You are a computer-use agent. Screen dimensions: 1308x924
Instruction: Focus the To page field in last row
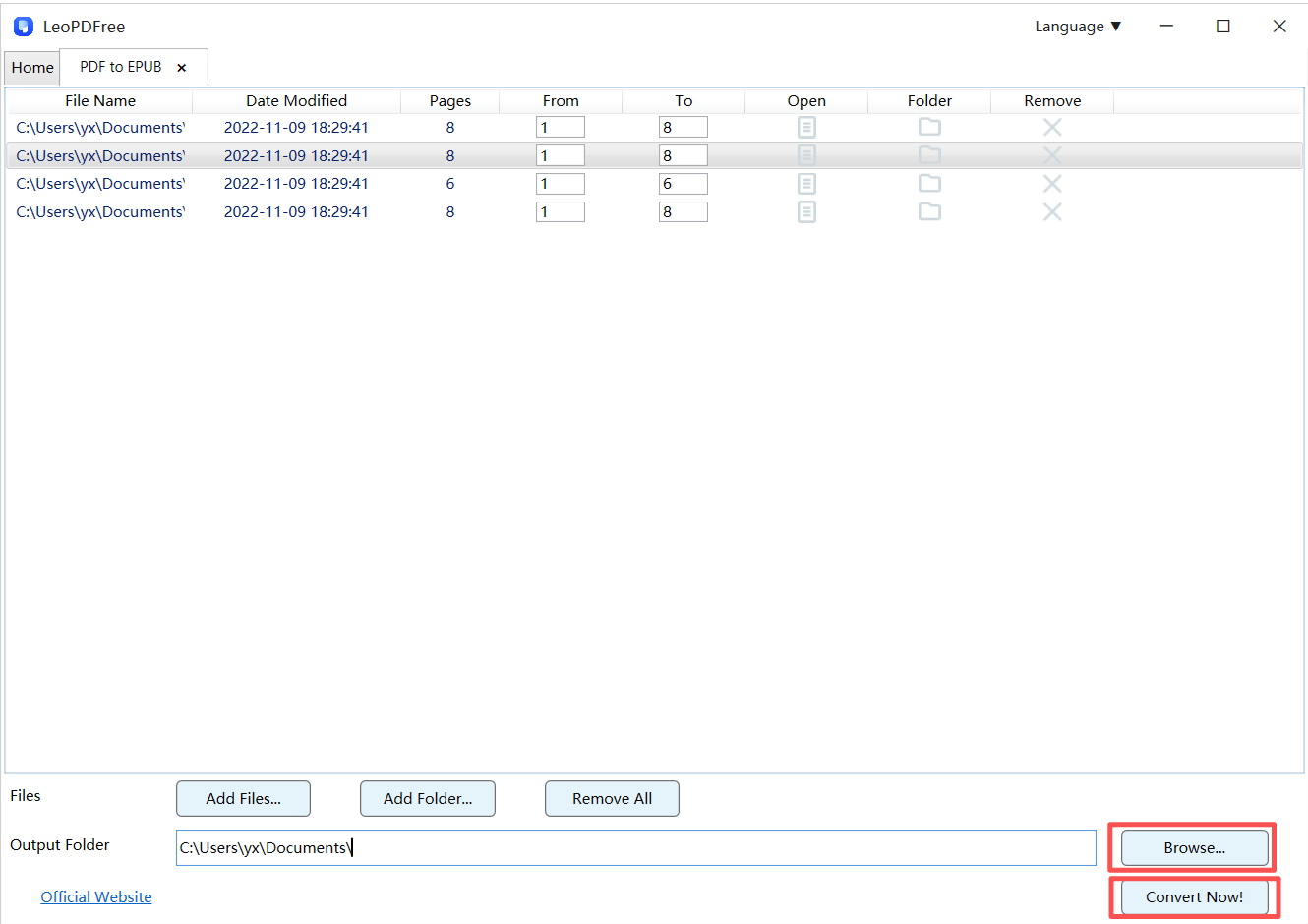point(684,212)
